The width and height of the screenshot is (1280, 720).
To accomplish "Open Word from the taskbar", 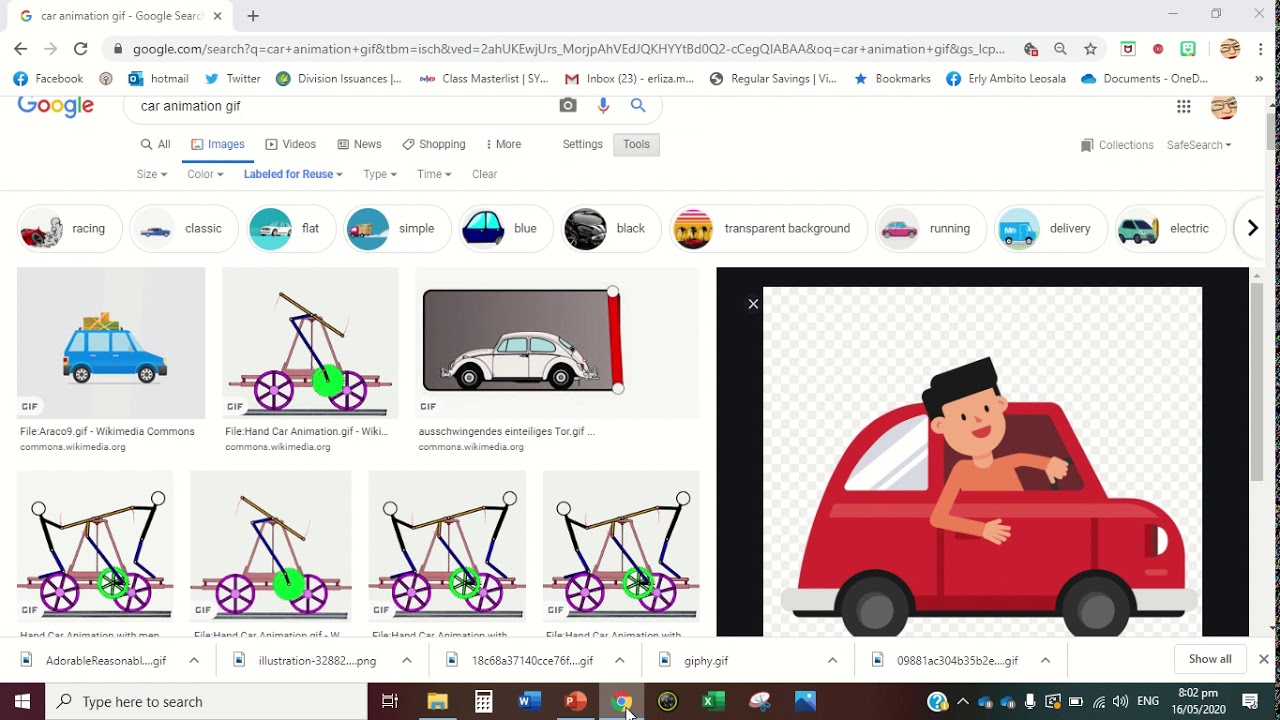I will click(529, 702).
